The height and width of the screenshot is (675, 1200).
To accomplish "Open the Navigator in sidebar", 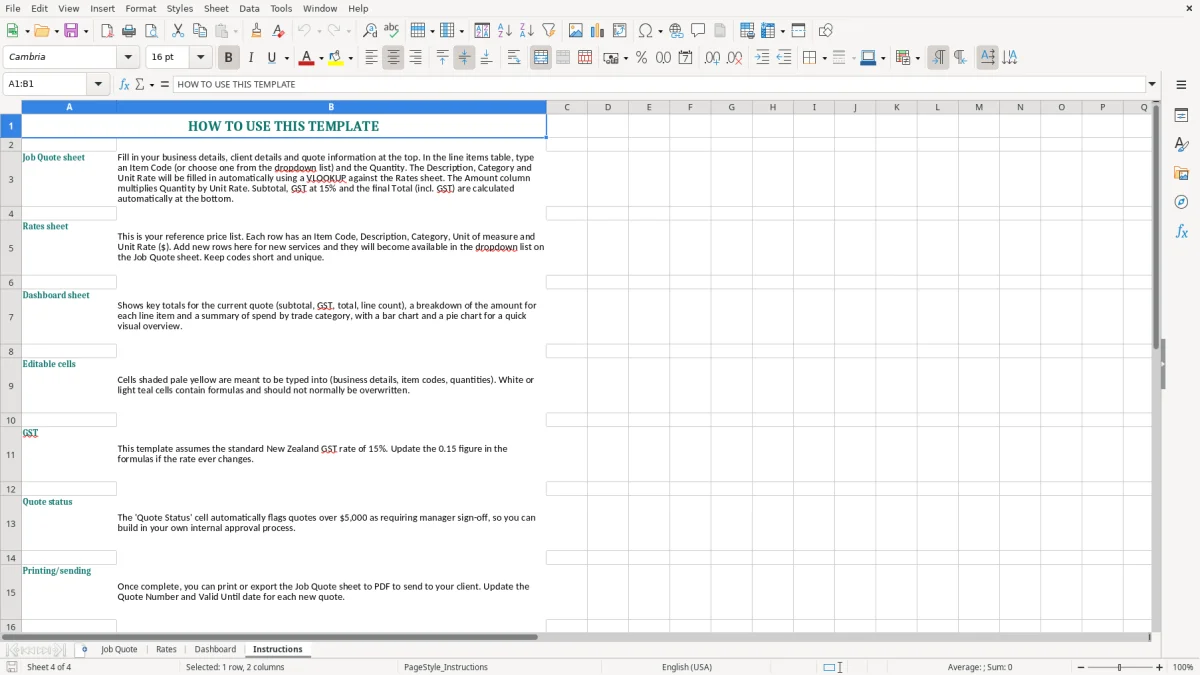I will 1181,202.
